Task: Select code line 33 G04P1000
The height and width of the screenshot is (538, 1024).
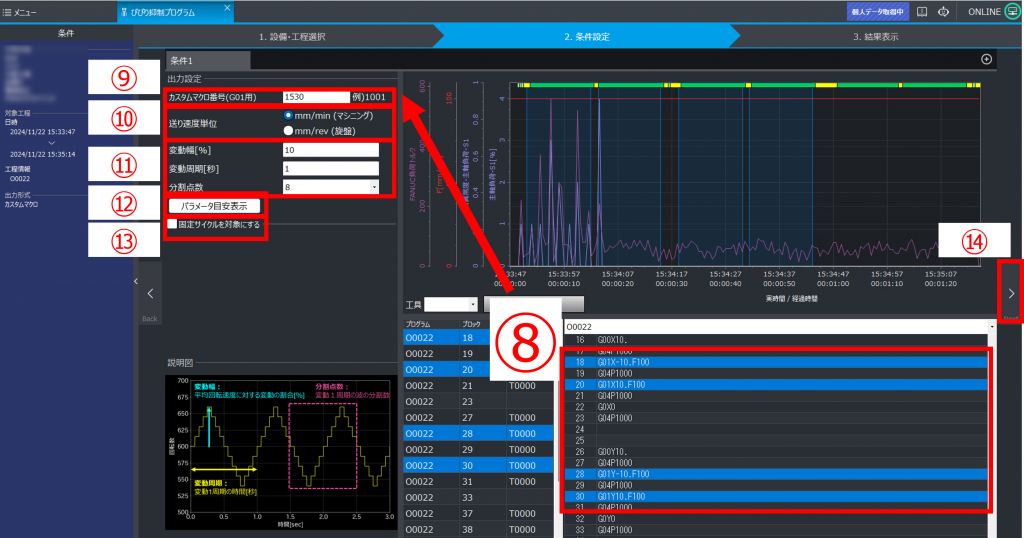Action: click(x=776, y=530)
